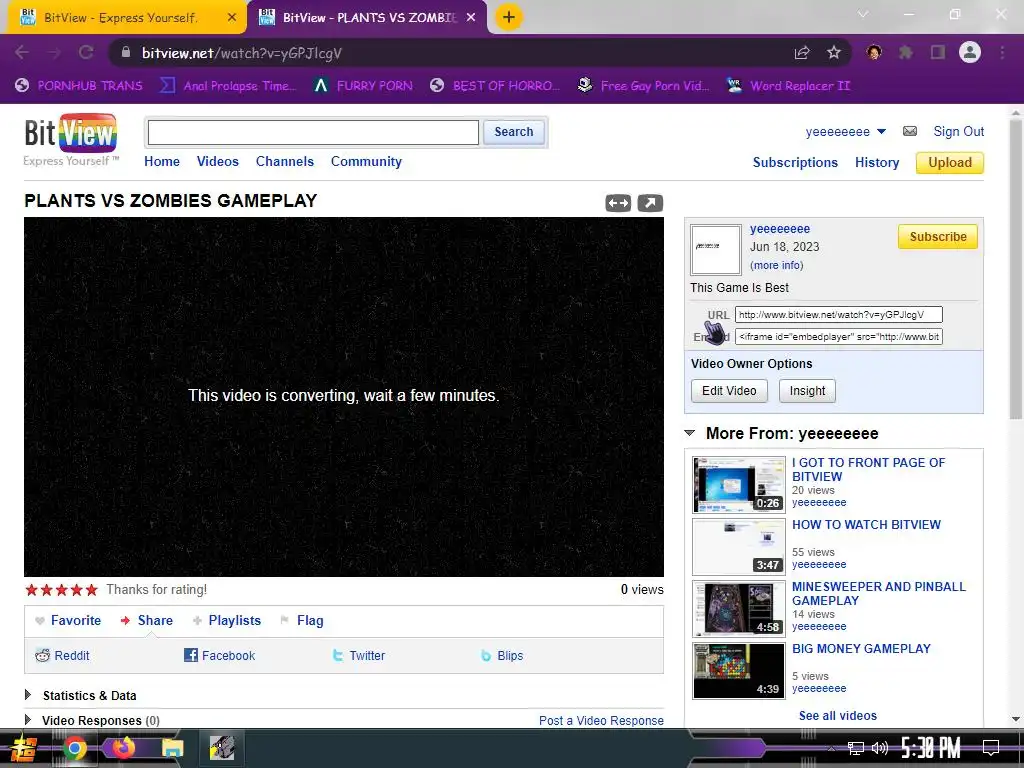Open the notification center icon
Viewport: 1024px width, 768px height.
tap(991, 748)
